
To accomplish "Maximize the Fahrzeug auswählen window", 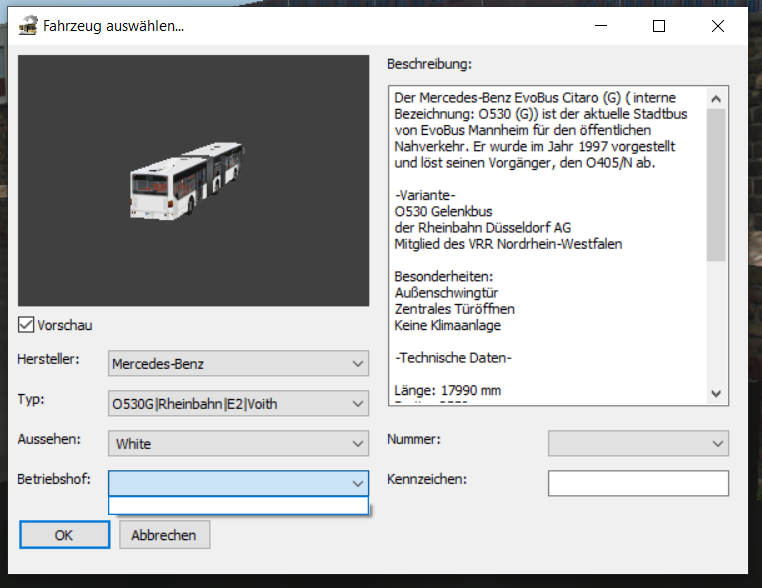I will [x=659, y=26].
